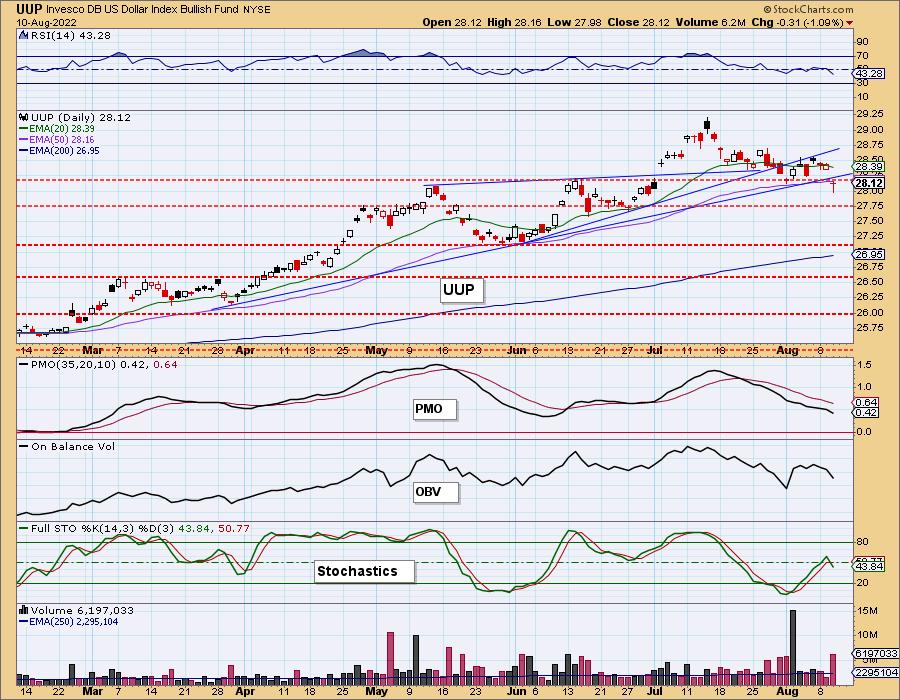Click the On Balance Vol legend
This screenshot has height=700, width=900.
pyautogui.click(x=73, y=446)
